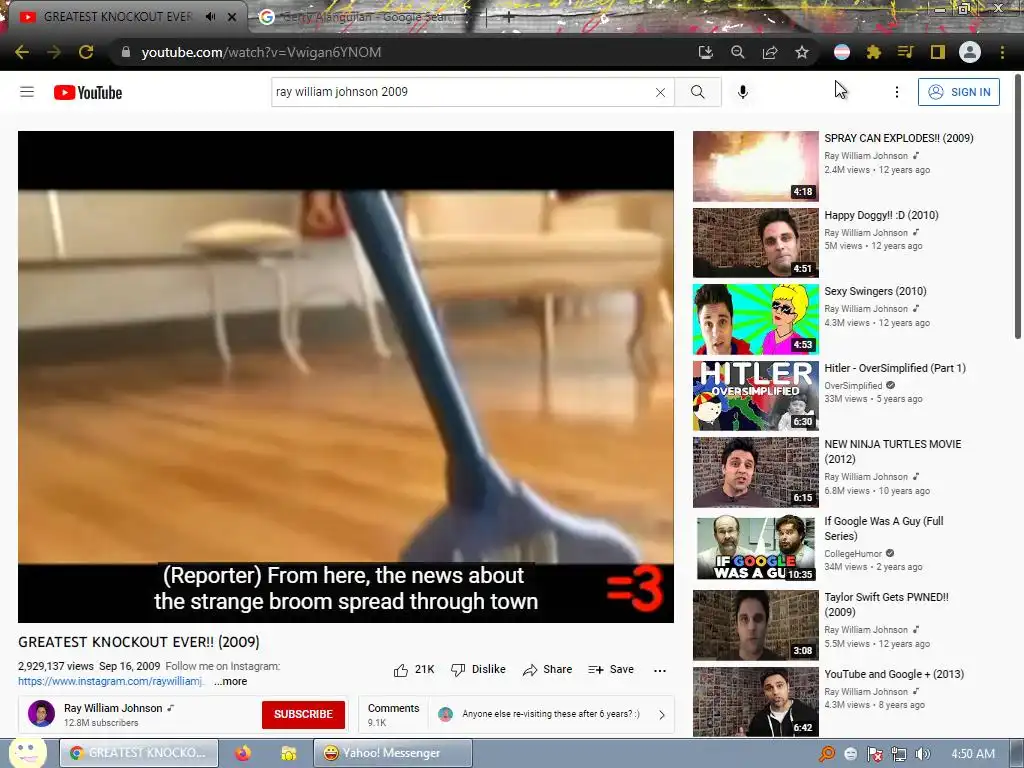This screenshot has width=1024, height=768.
Task: Open a new browser tab
Action: pyautogui.click(x=509, y=18)
